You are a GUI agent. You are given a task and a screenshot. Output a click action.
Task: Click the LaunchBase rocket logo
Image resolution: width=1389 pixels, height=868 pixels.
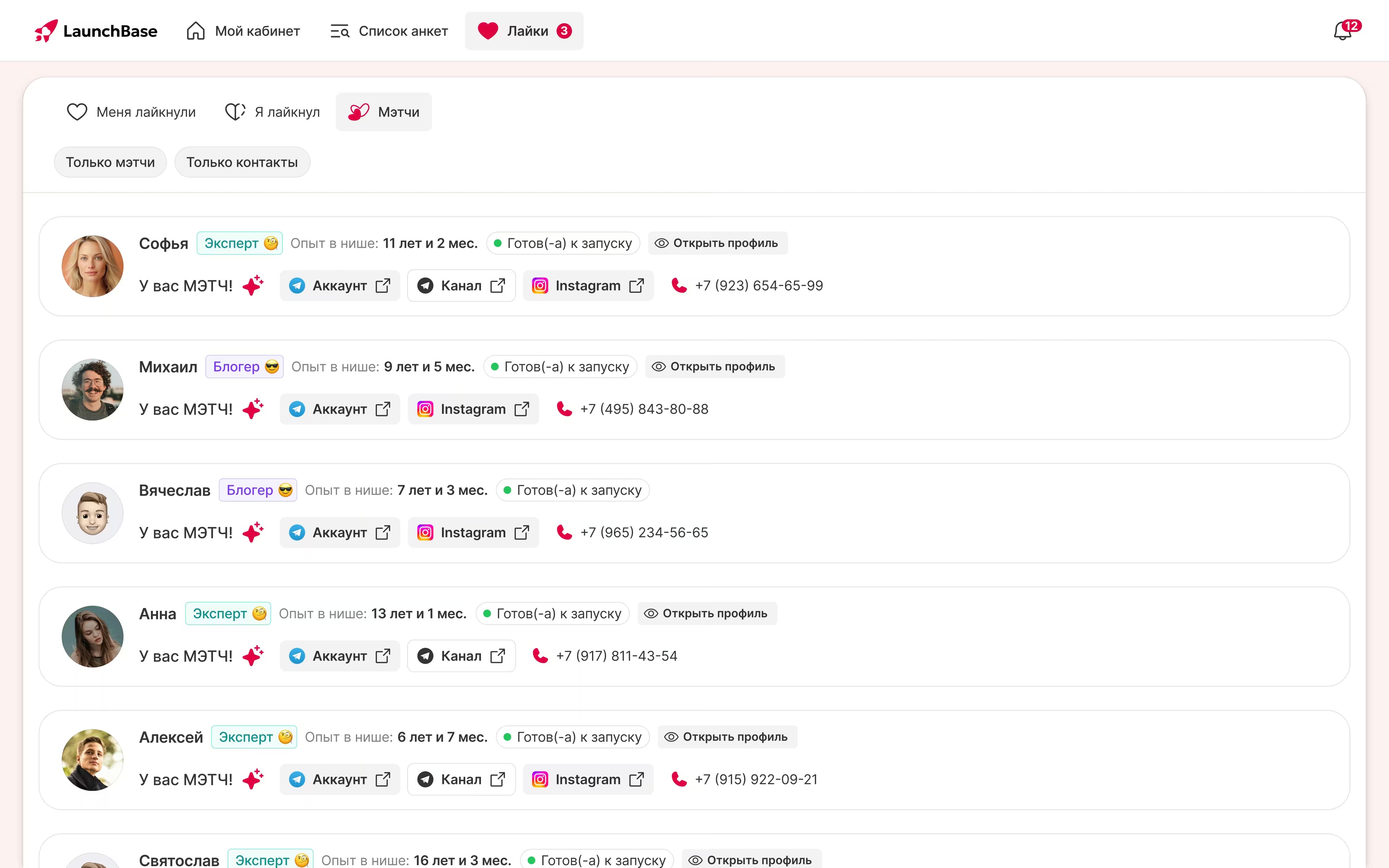tap(46, 31)
